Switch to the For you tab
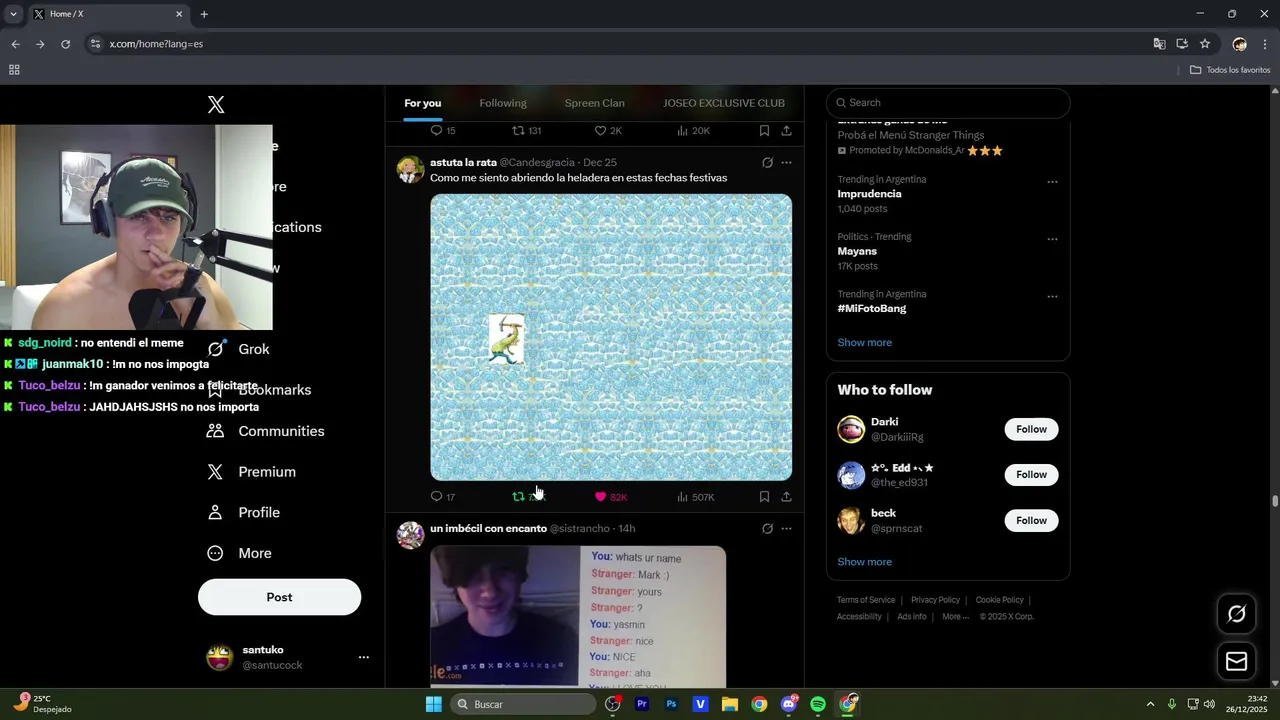Viewport: 1280px width, 720px height. pyautogui.click(x=422, y=103)
